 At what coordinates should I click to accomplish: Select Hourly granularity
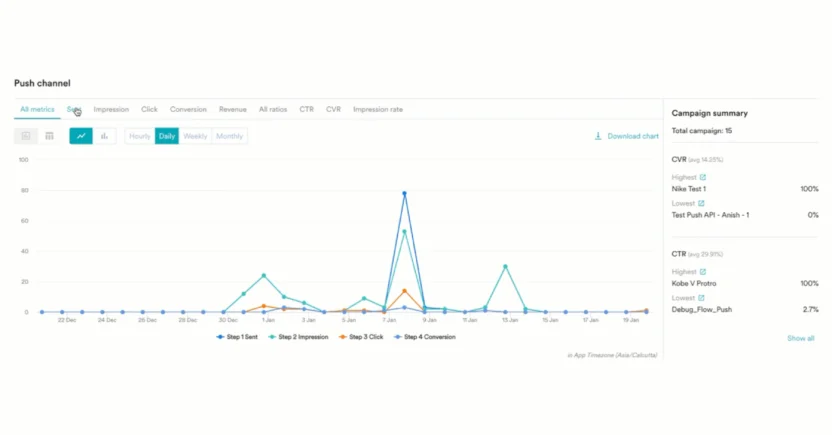click(x=140, y=136)
